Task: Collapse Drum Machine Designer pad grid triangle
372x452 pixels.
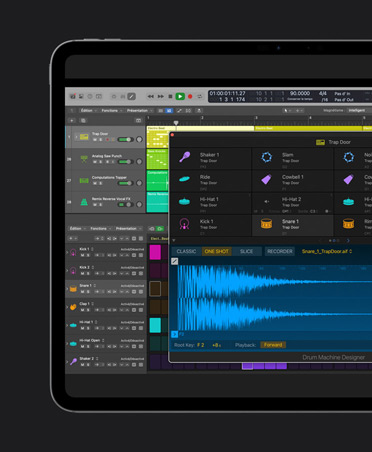Action: [174, 240]
